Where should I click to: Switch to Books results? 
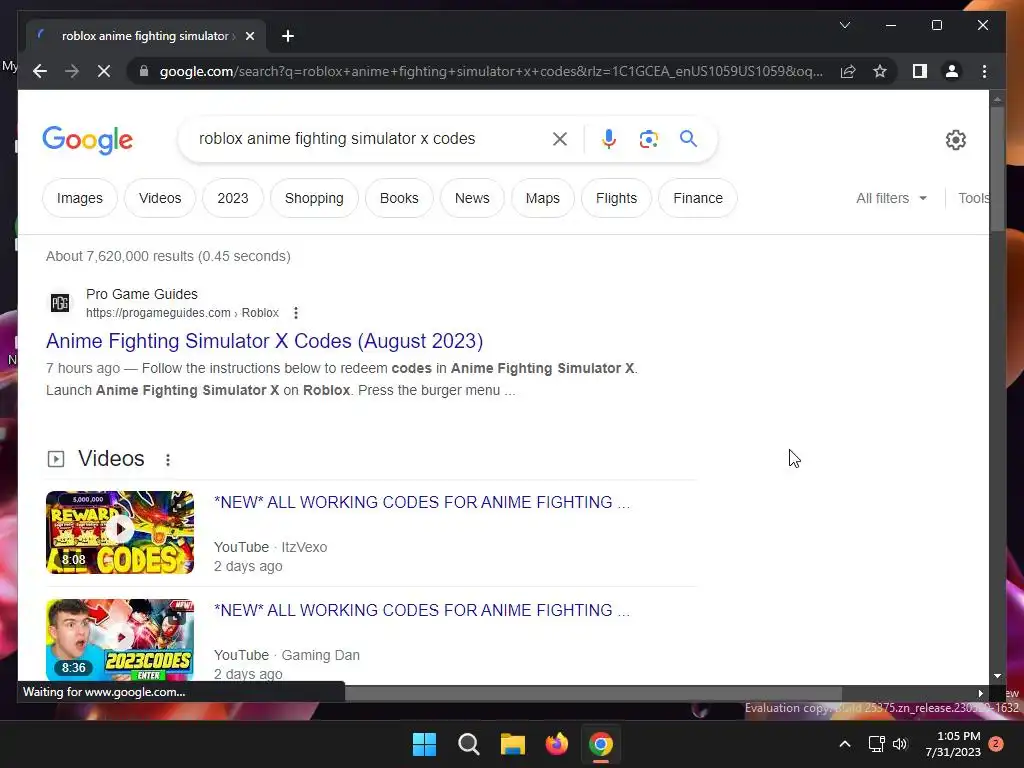(x=399, y=198)
